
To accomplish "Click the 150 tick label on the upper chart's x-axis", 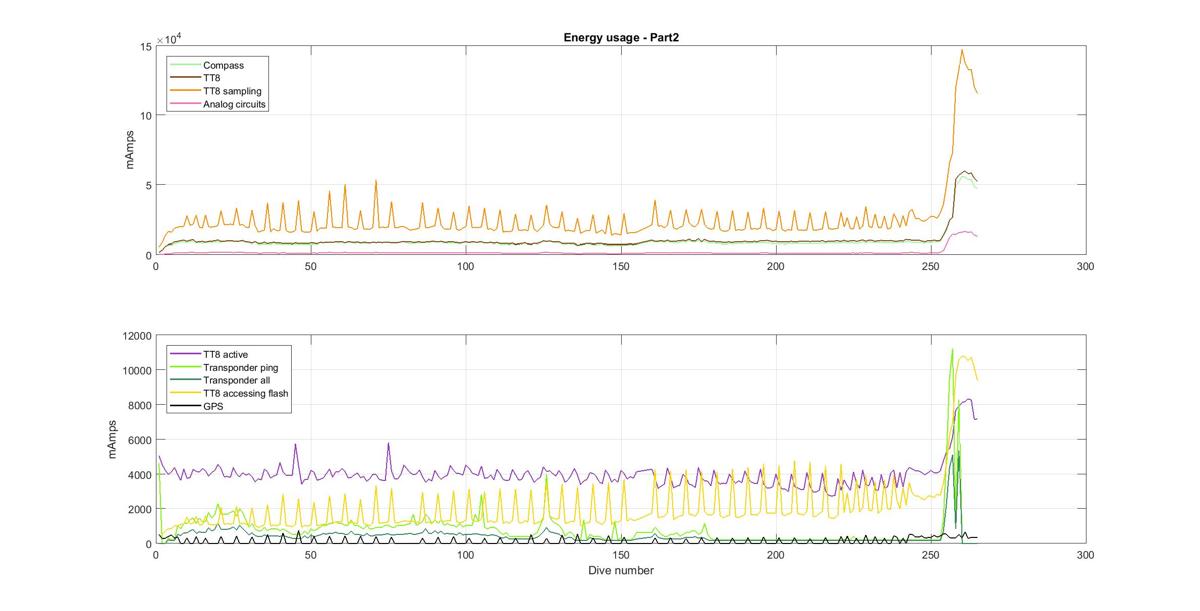I will click(x=621, y=267).
